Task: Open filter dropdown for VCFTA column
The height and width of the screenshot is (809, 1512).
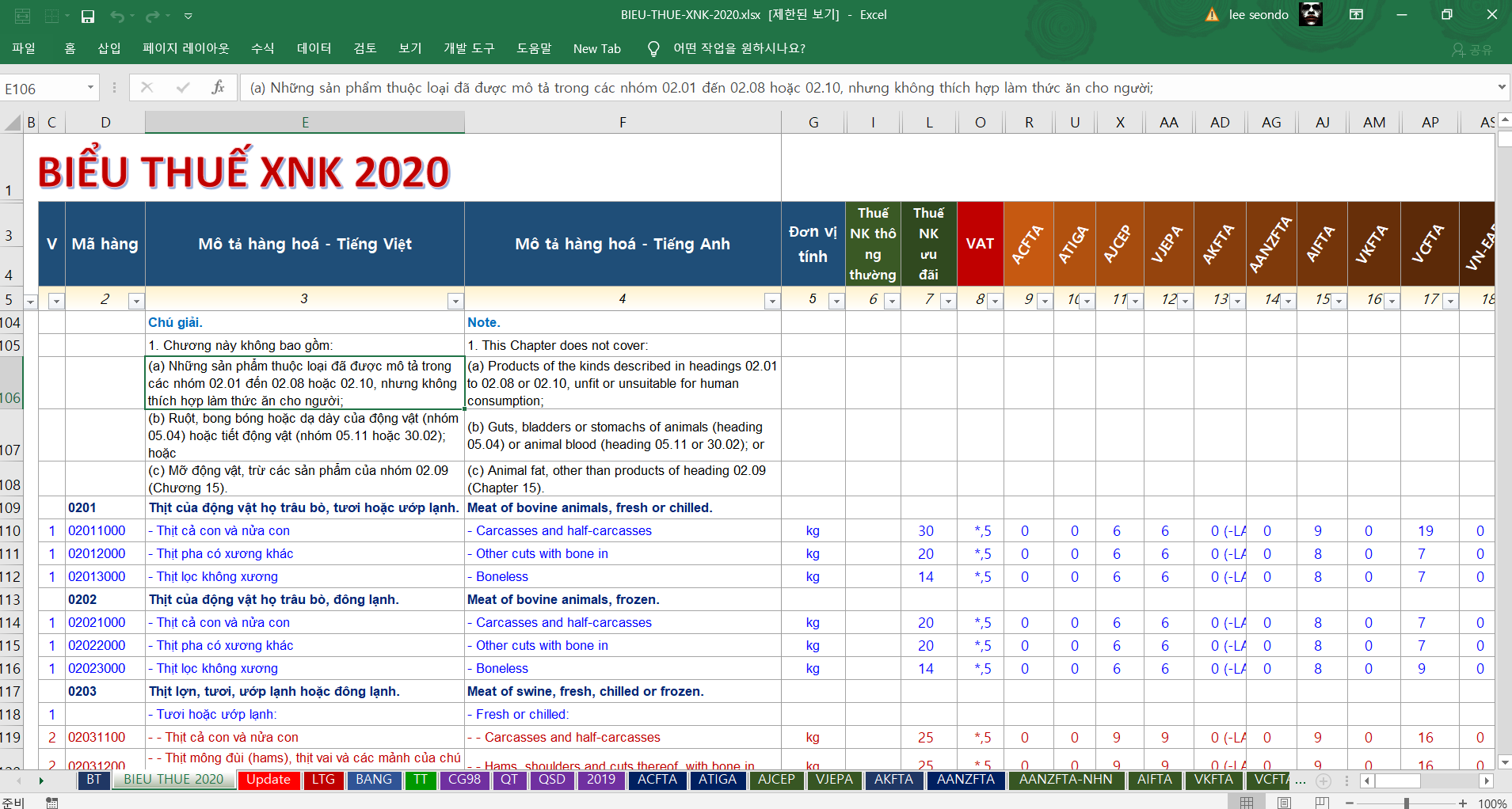Action: tap(1450, 301)
